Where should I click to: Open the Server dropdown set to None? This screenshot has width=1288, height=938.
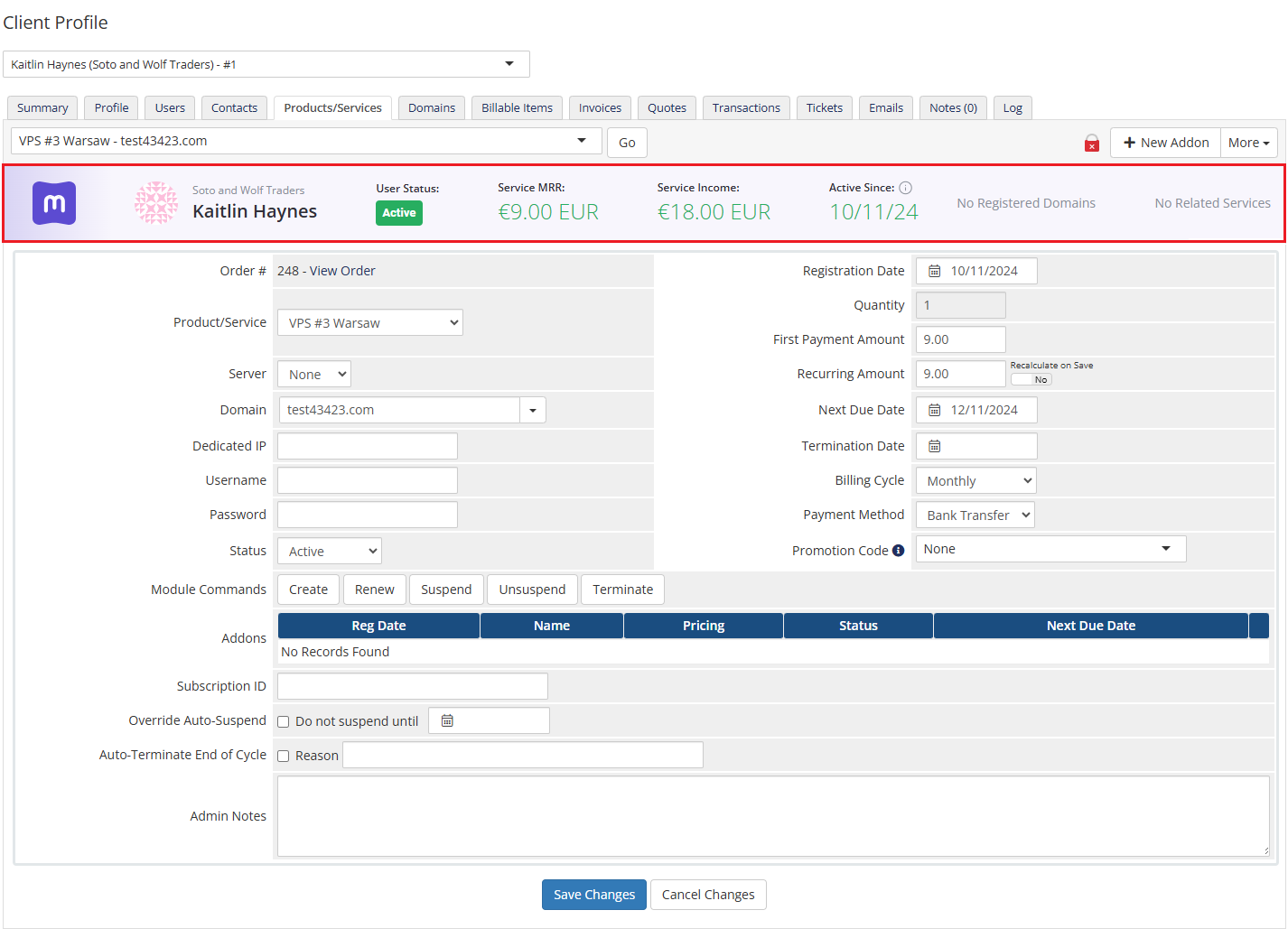click(x=313, y=374)
